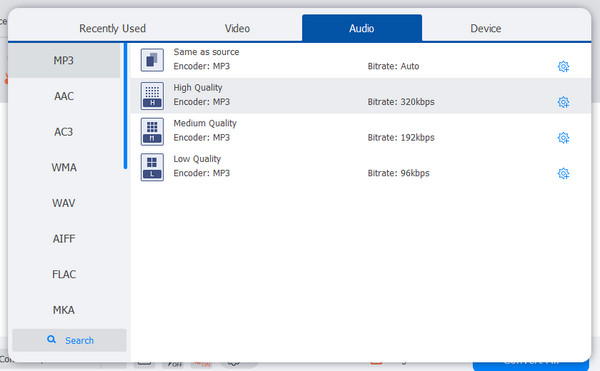This screenshot has width=600, height=371.
Task: Click the High Quality H preset icon
Action: point(152,96)
